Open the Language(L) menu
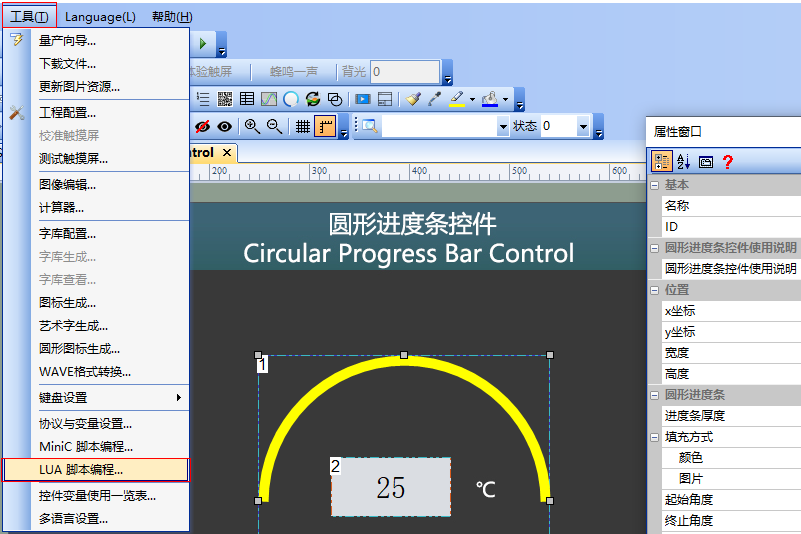This screenshot has width=801, height=534. [100, 17]
